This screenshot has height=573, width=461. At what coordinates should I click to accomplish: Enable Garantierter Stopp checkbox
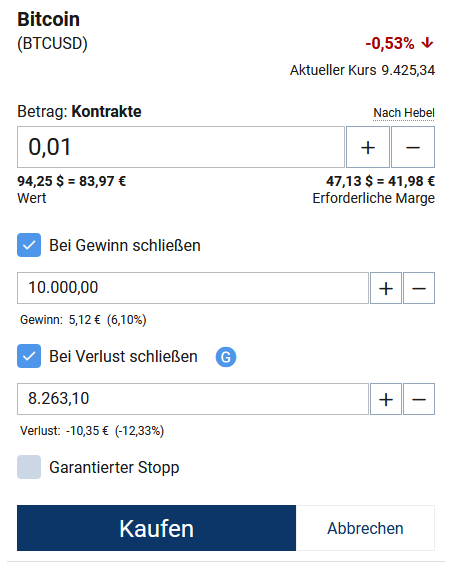[29, 467]
